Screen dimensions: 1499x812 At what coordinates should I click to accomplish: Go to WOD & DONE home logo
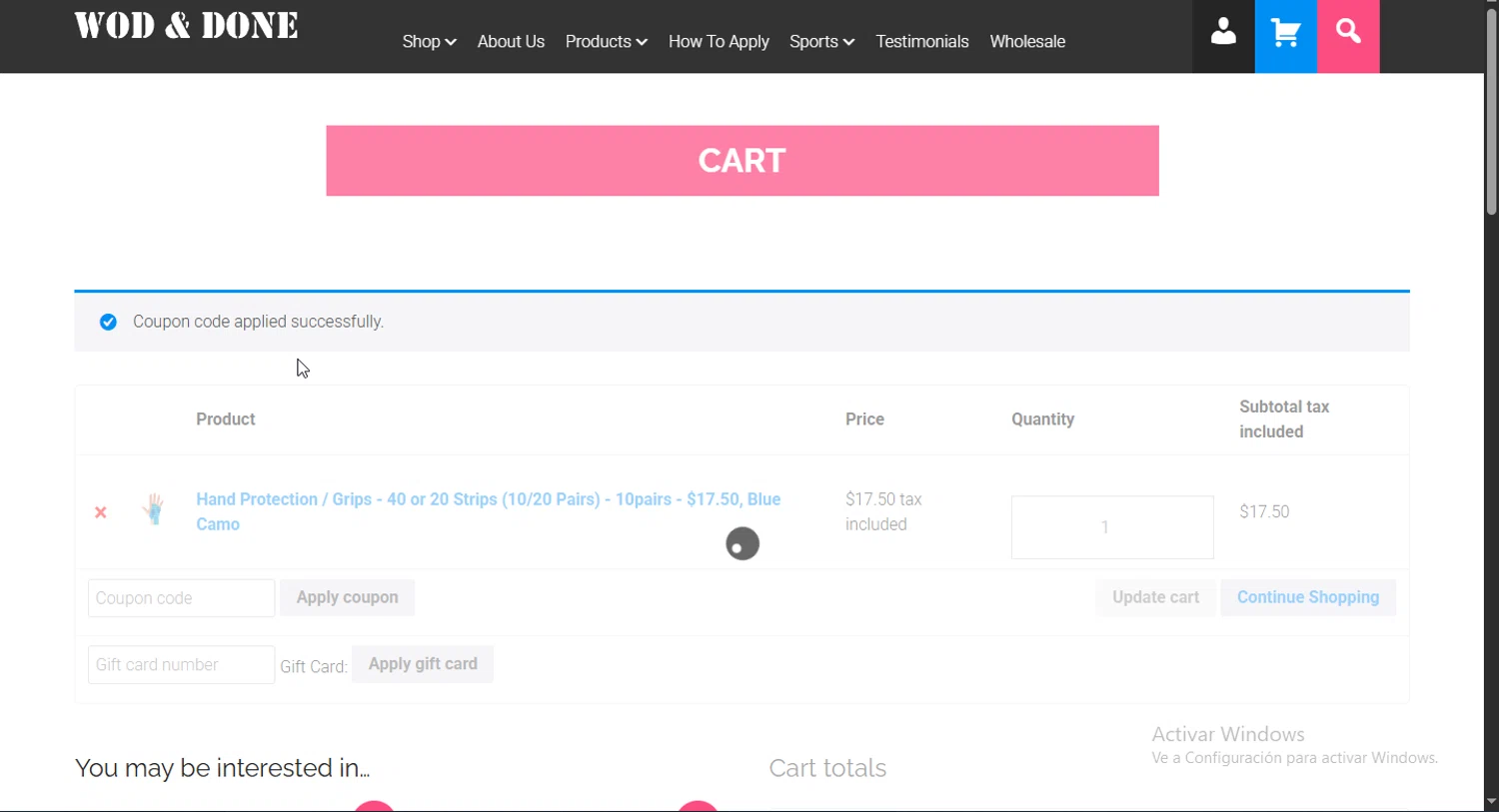coord(186,26)
